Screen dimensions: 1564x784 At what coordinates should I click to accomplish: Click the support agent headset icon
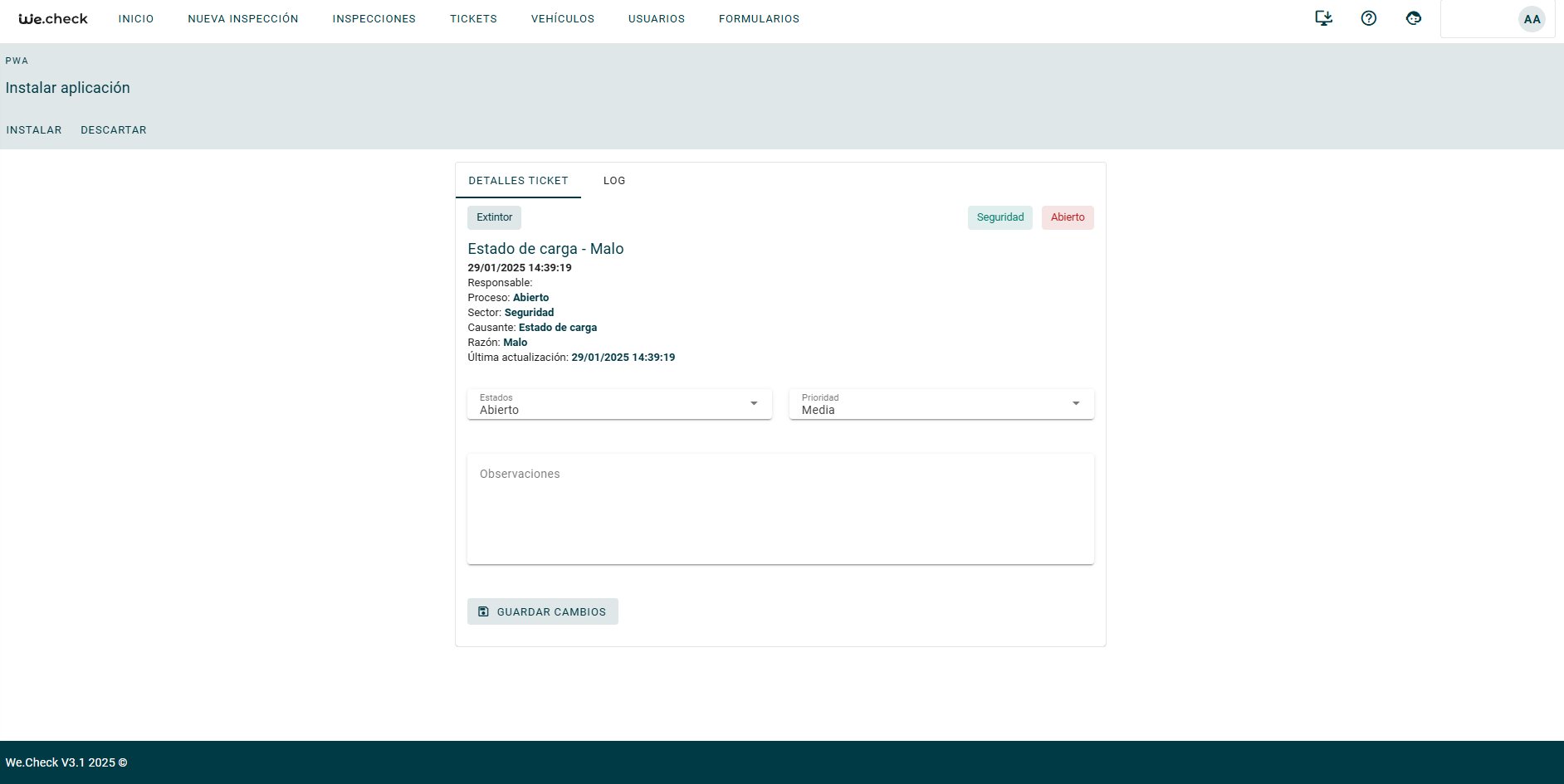pyautogui.click(x=1413, y=18)
